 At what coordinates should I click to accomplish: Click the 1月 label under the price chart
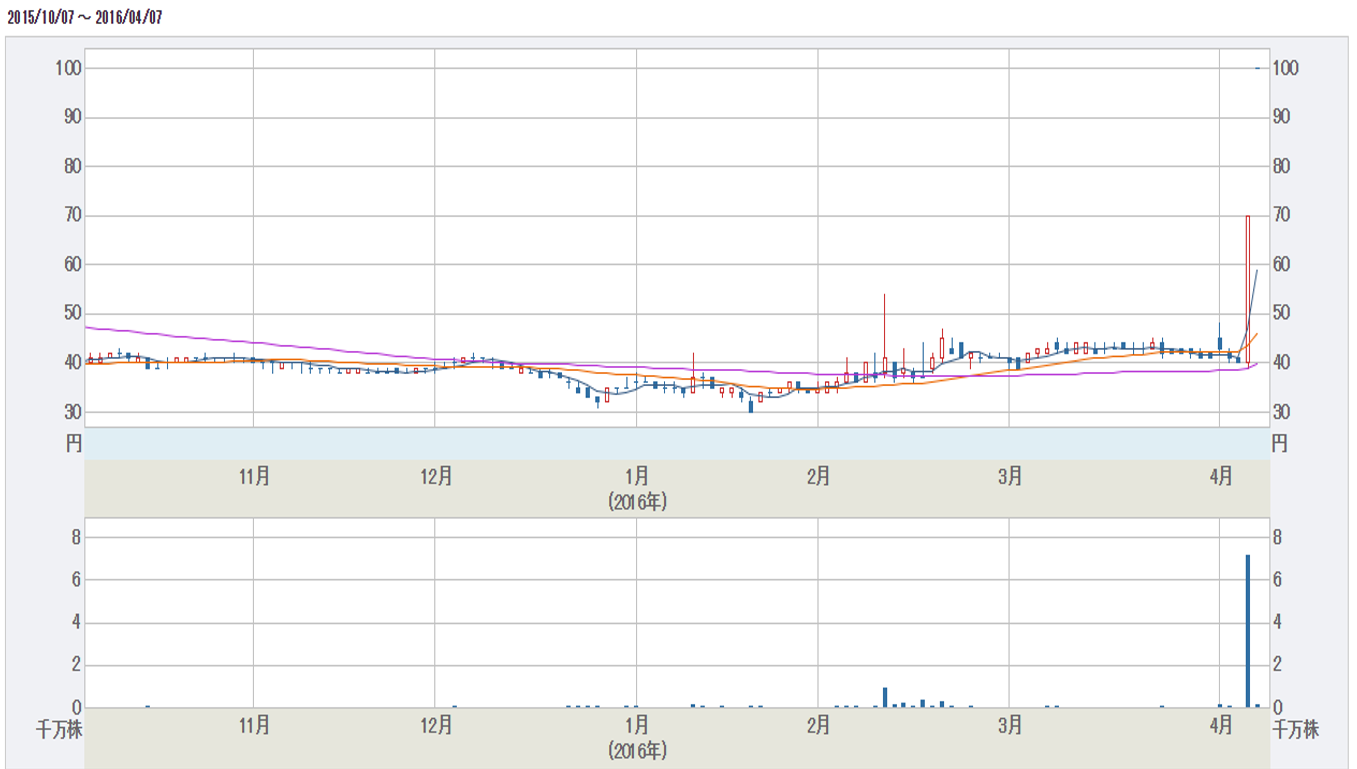(x=637, y=477)
